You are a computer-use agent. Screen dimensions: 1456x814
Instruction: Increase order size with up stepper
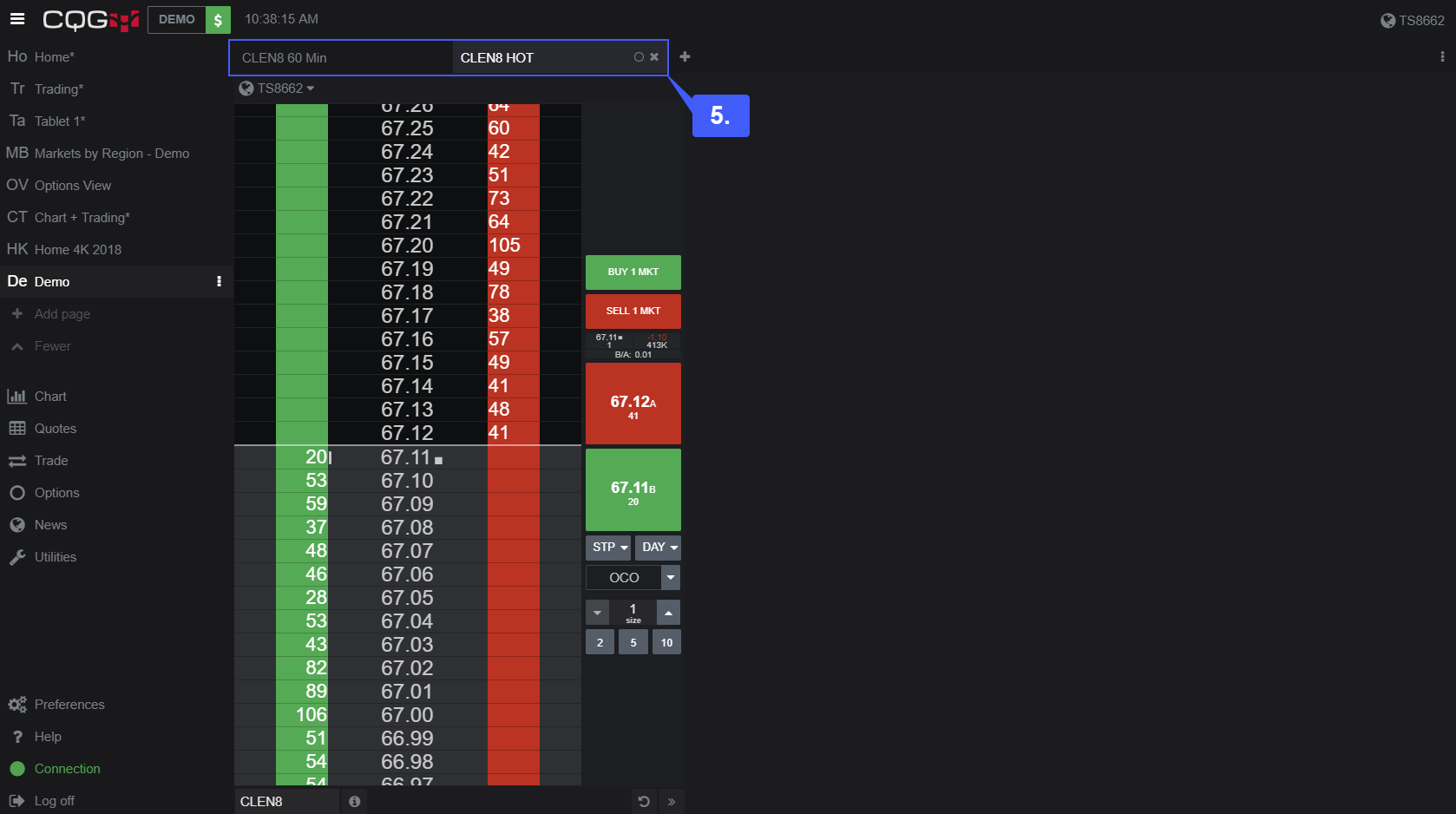coord(668,612)
